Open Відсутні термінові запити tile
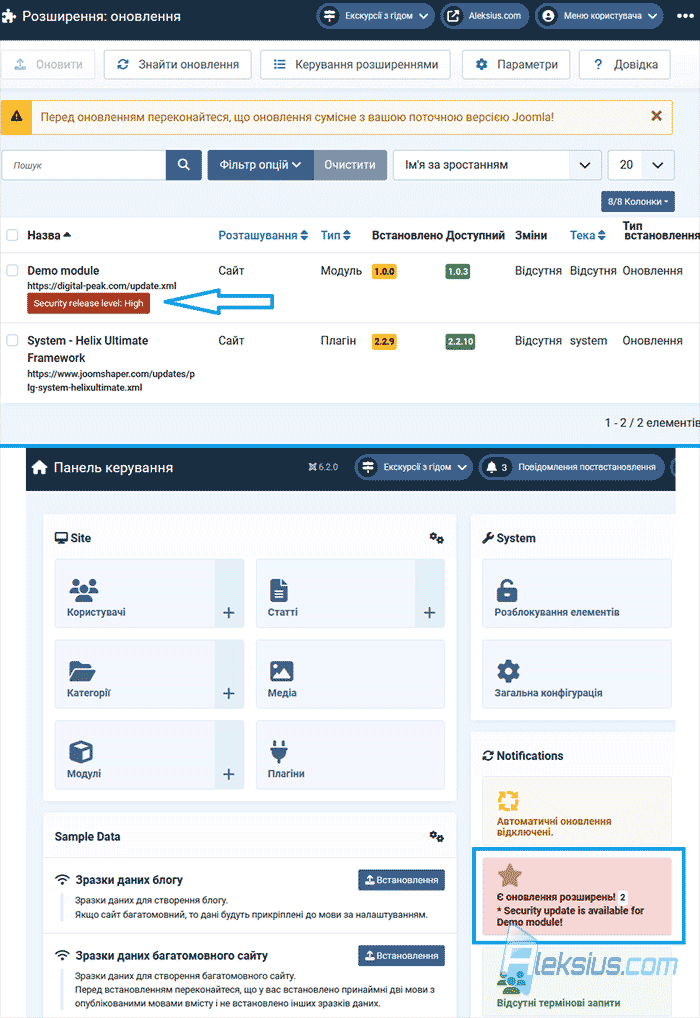The image size is (700, 1018). 577,982
